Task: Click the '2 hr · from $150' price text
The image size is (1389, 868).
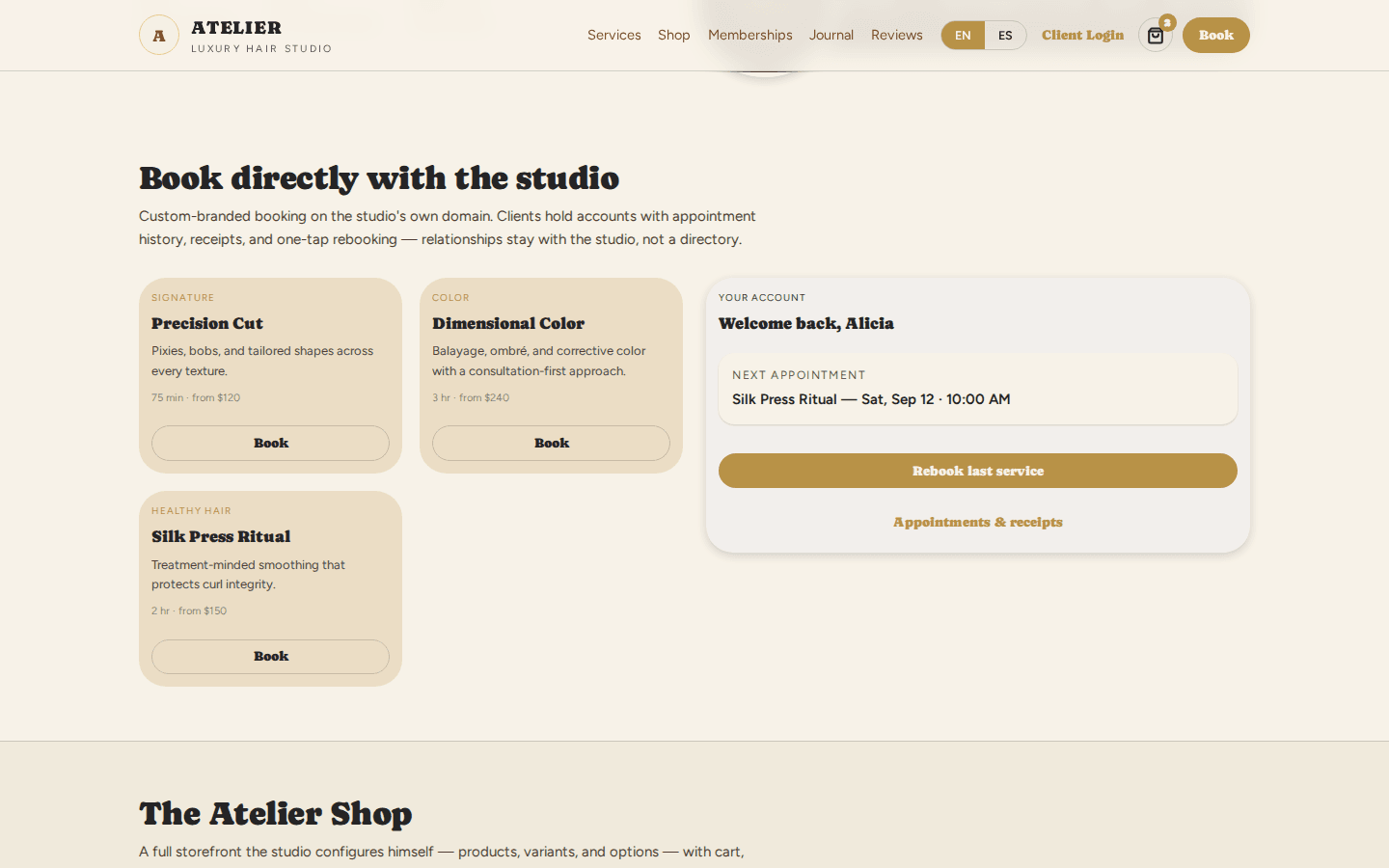Action: coord(189,610)
